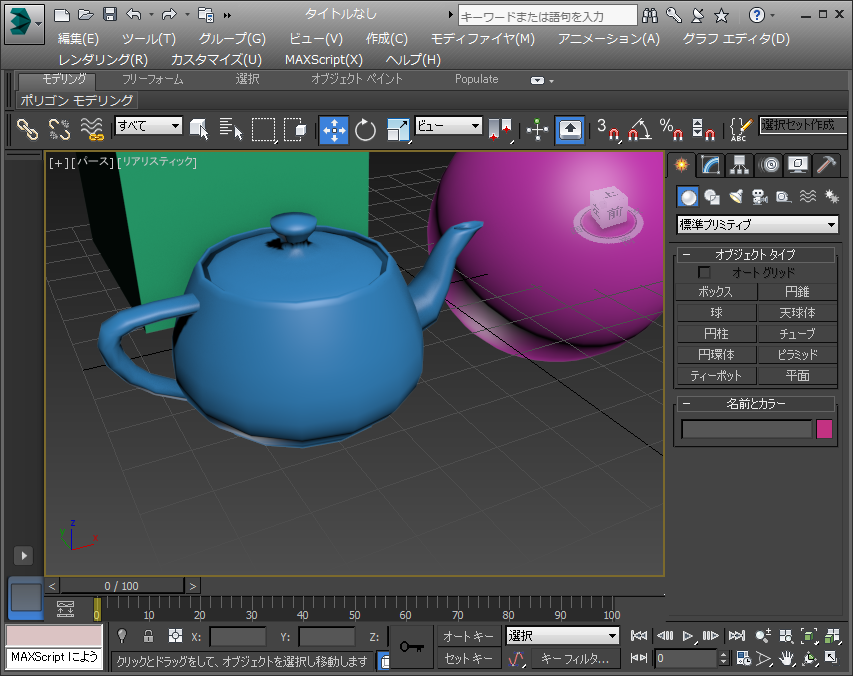Activate the Rotate tool in the toolbar
This screenshot has width=853, height=676.
(x=365, y=130)
